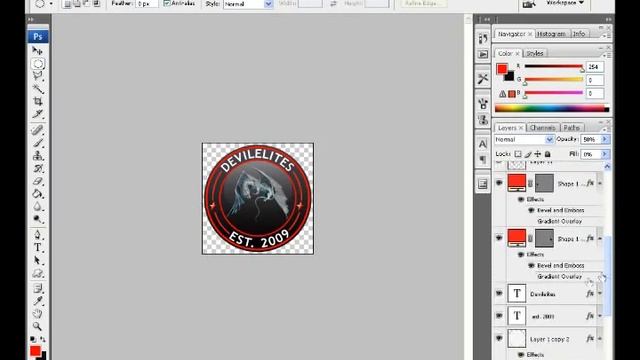Screen dimensions: 640x360
Task: Open the tool preset picker dropdown
Action: (51, 4)
